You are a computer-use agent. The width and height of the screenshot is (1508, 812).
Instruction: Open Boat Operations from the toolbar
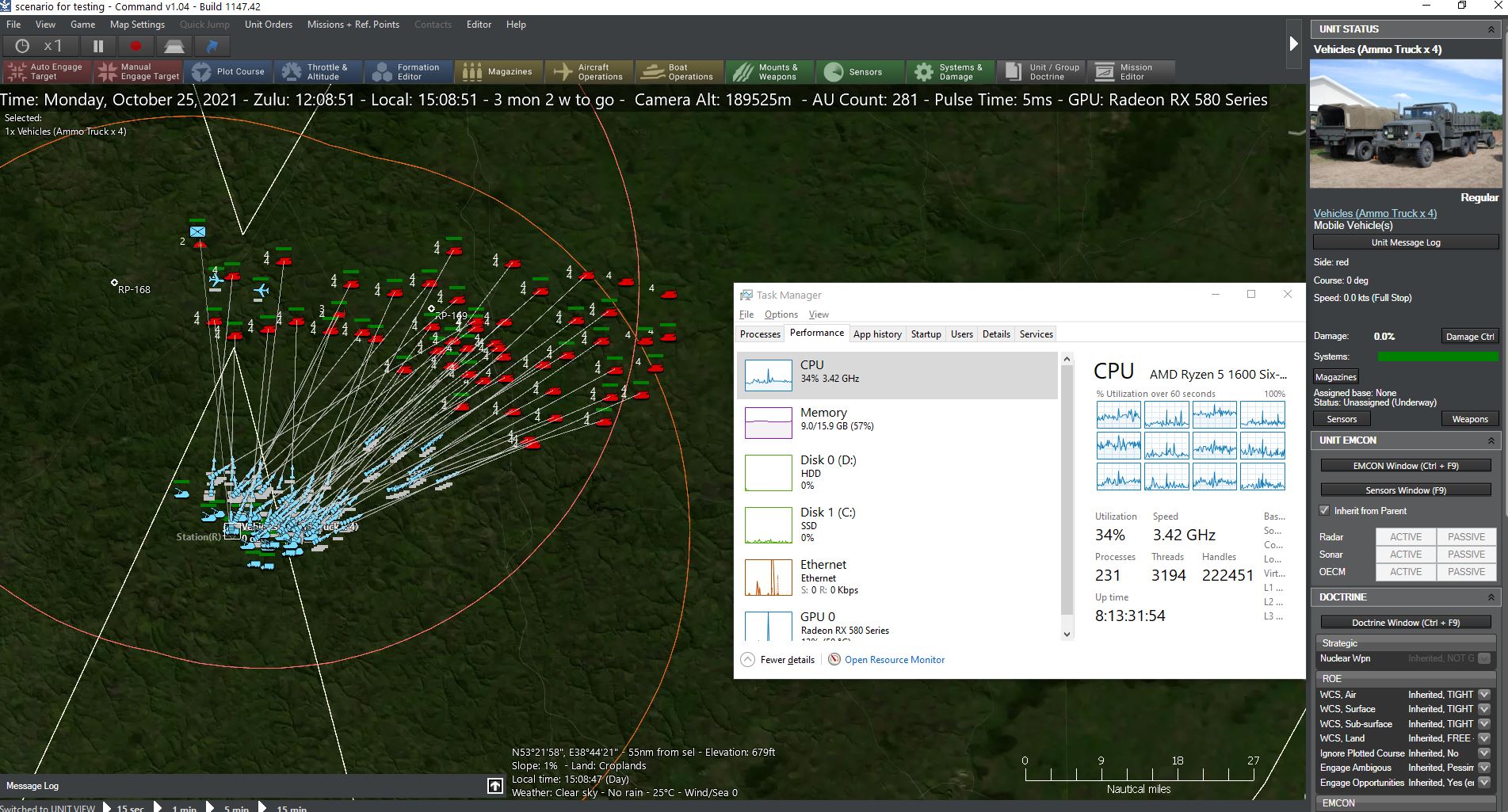[x=679, y=72]
